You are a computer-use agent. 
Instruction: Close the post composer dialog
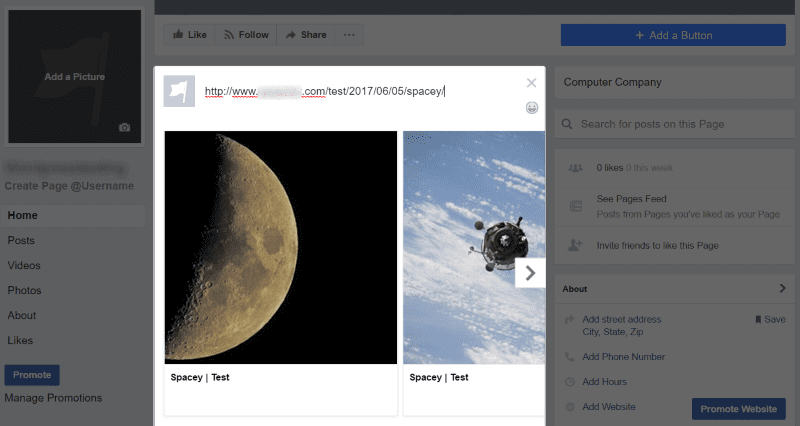point(531,83)
